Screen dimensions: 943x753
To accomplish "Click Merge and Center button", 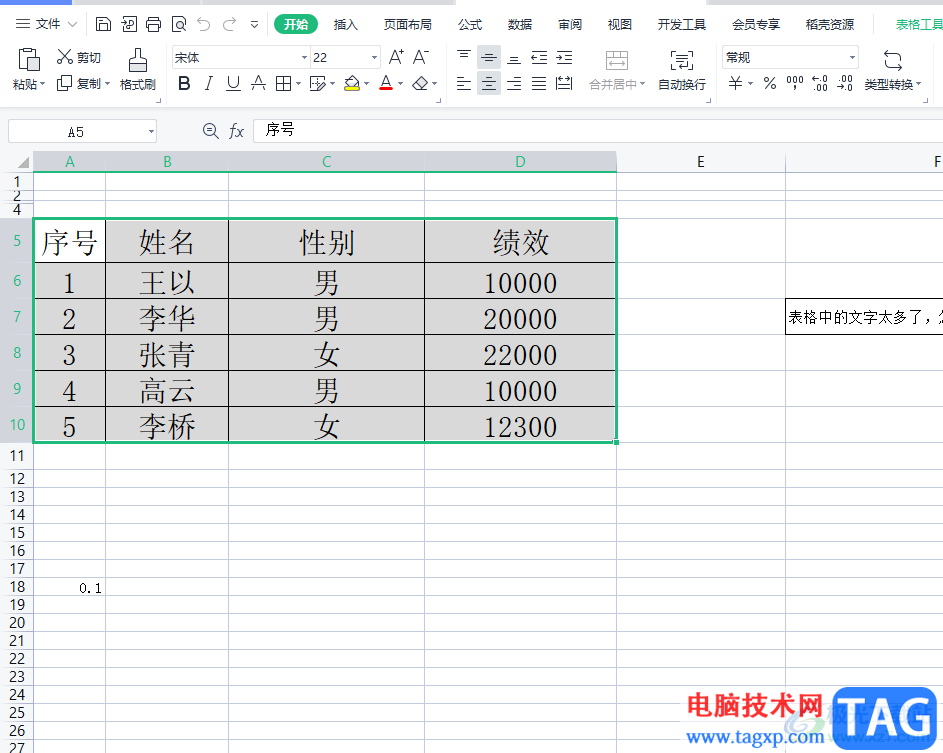I will pyautogui.click(x=617, y=70).
